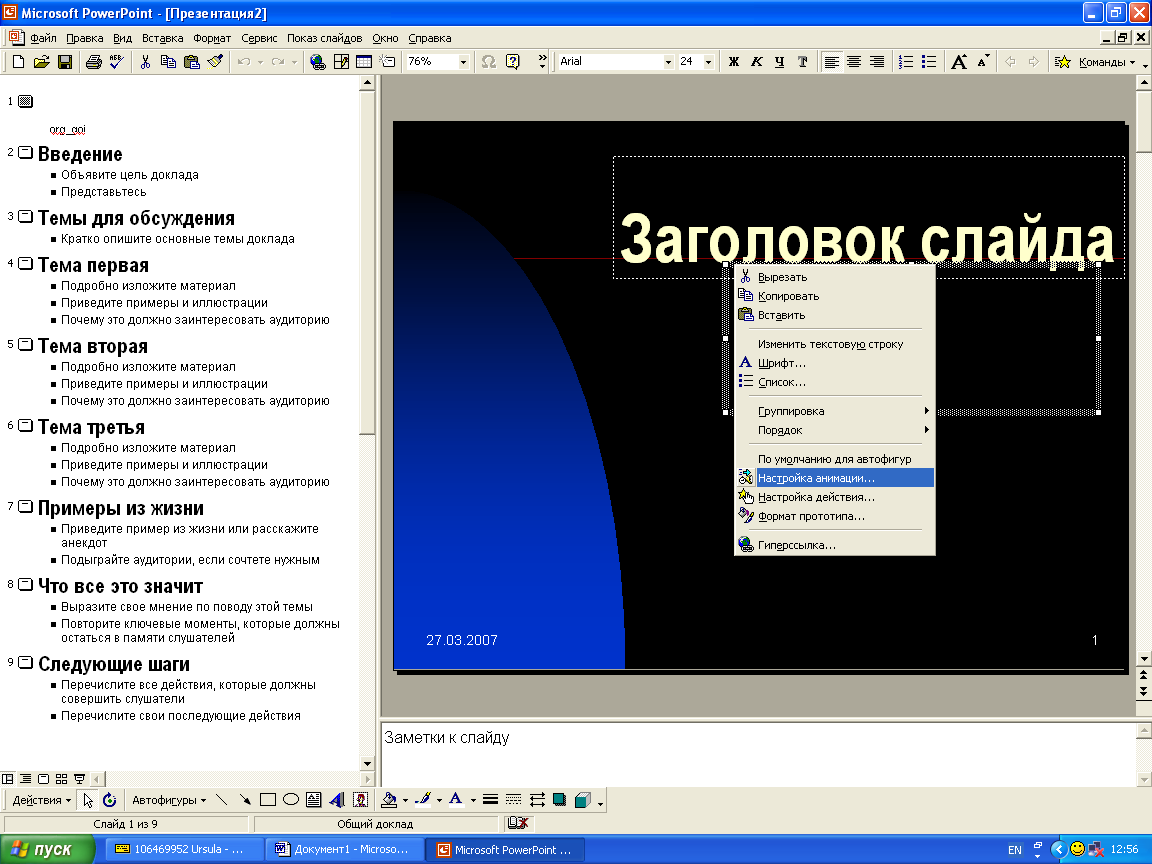Choose Гиперссылка in context menu
Screen dimensions: 1152x864
point(835,545)
